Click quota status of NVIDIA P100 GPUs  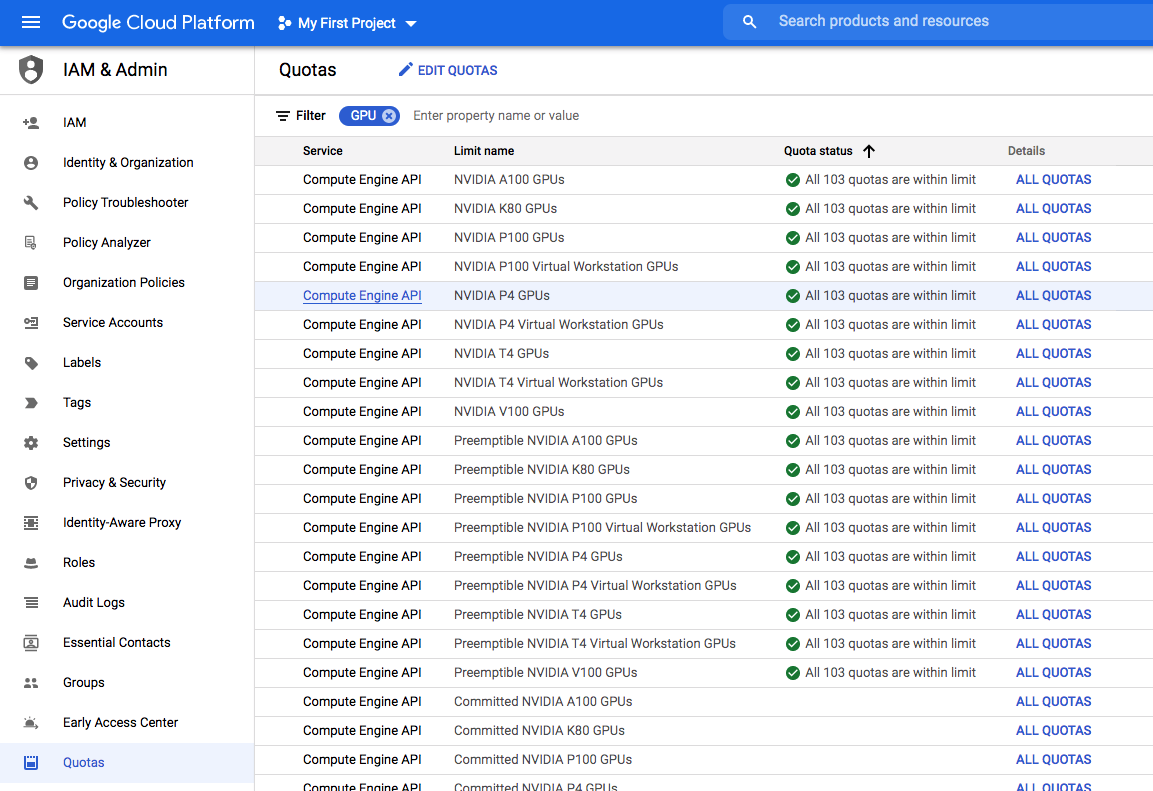[x=880, y=238]
